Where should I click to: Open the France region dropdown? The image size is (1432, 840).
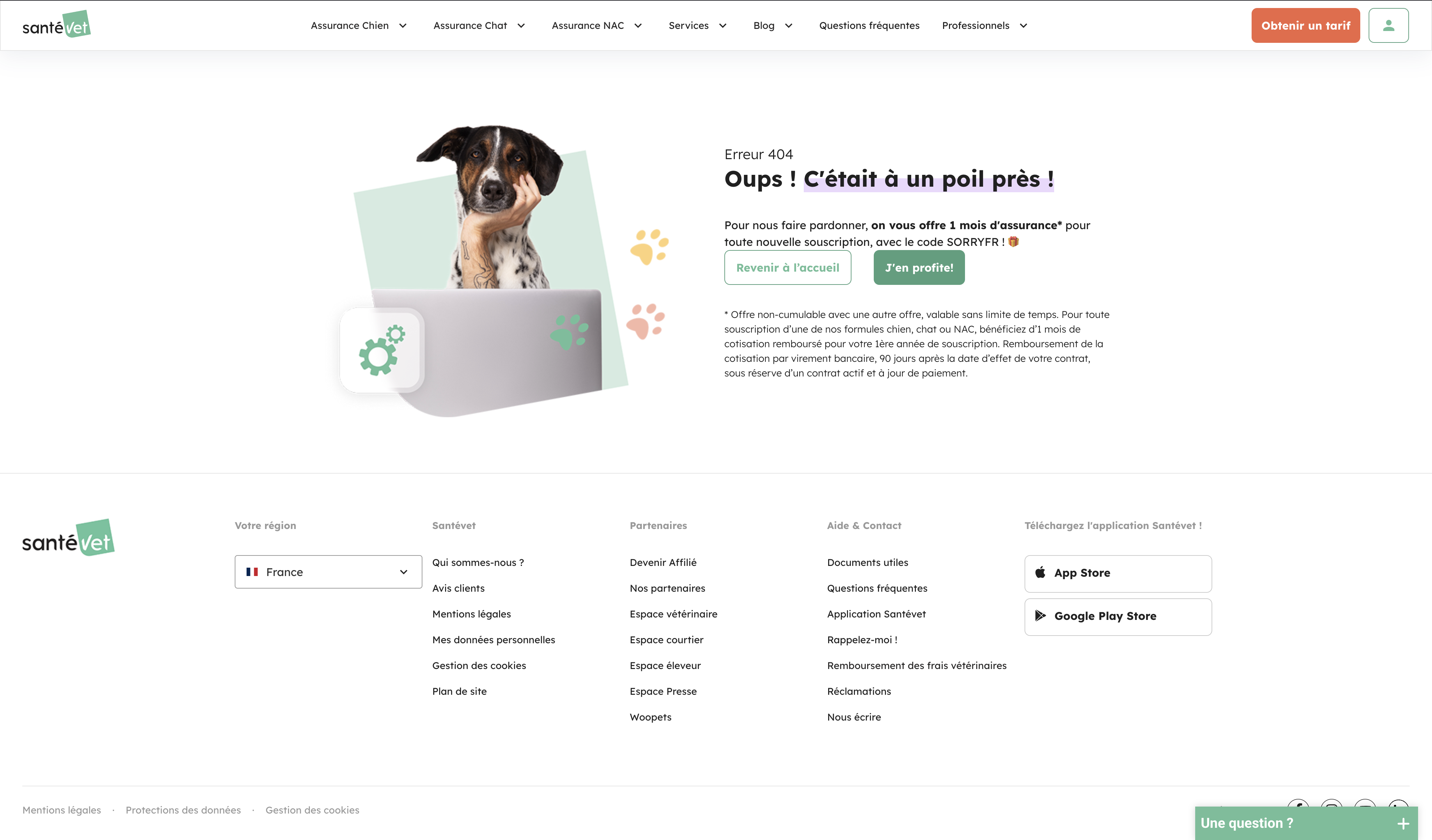click(328, 572)
